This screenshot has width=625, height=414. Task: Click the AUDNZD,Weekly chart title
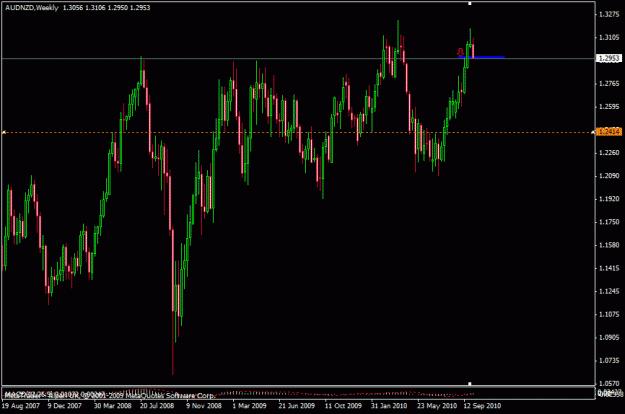[x=32, y=8]
